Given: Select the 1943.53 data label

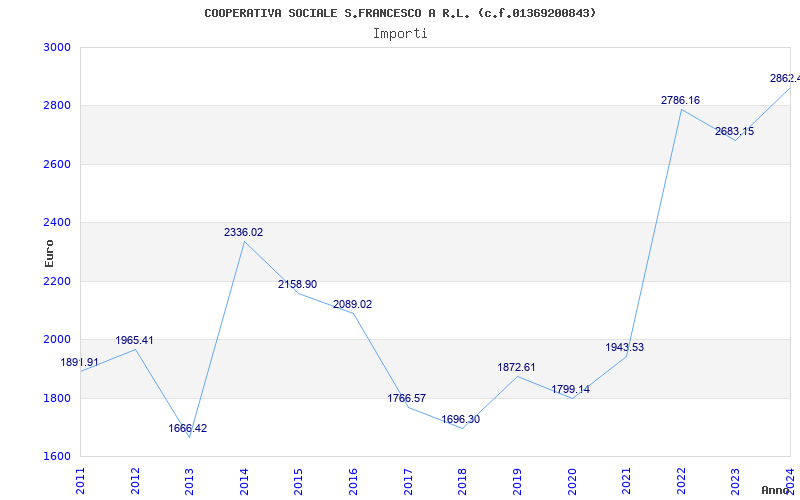Looking at the screenshot, I should click(624, 347).
